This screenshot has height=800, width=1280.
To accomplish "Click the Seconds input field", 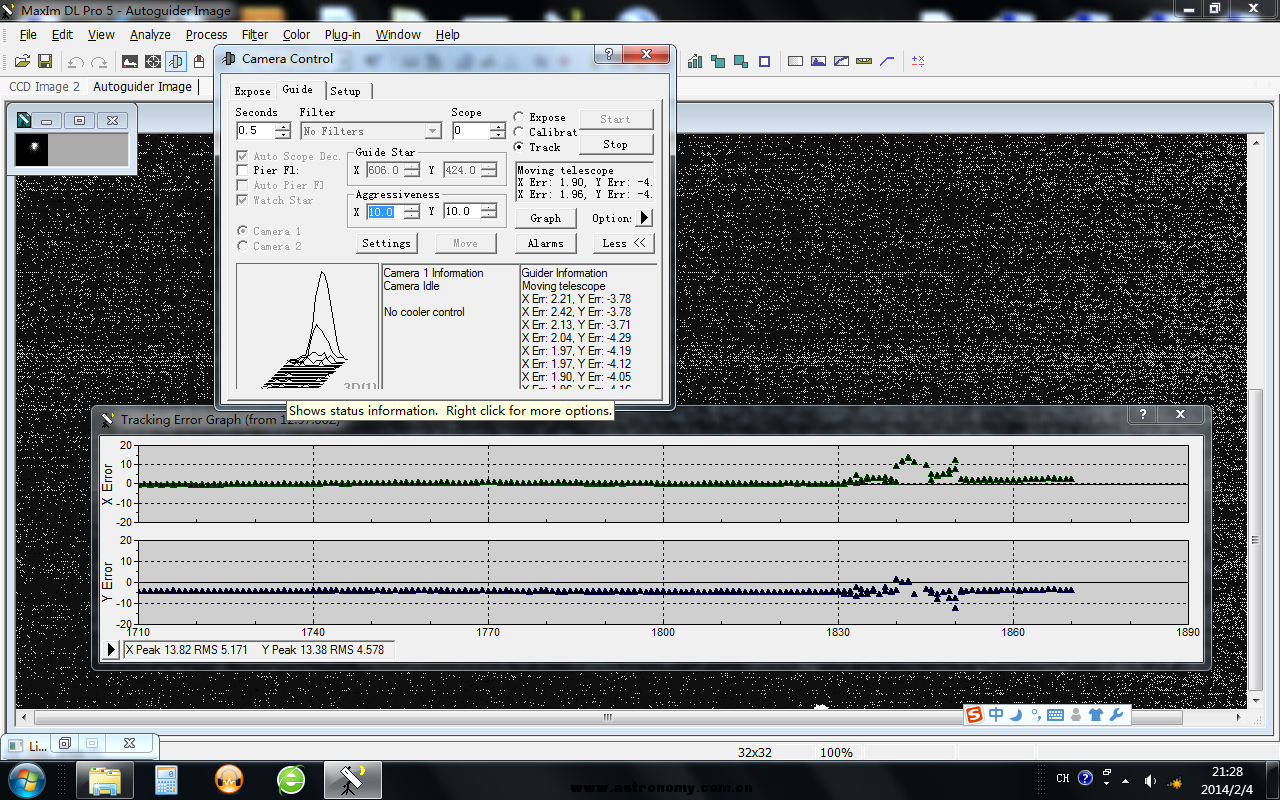I will pos(255,131).
